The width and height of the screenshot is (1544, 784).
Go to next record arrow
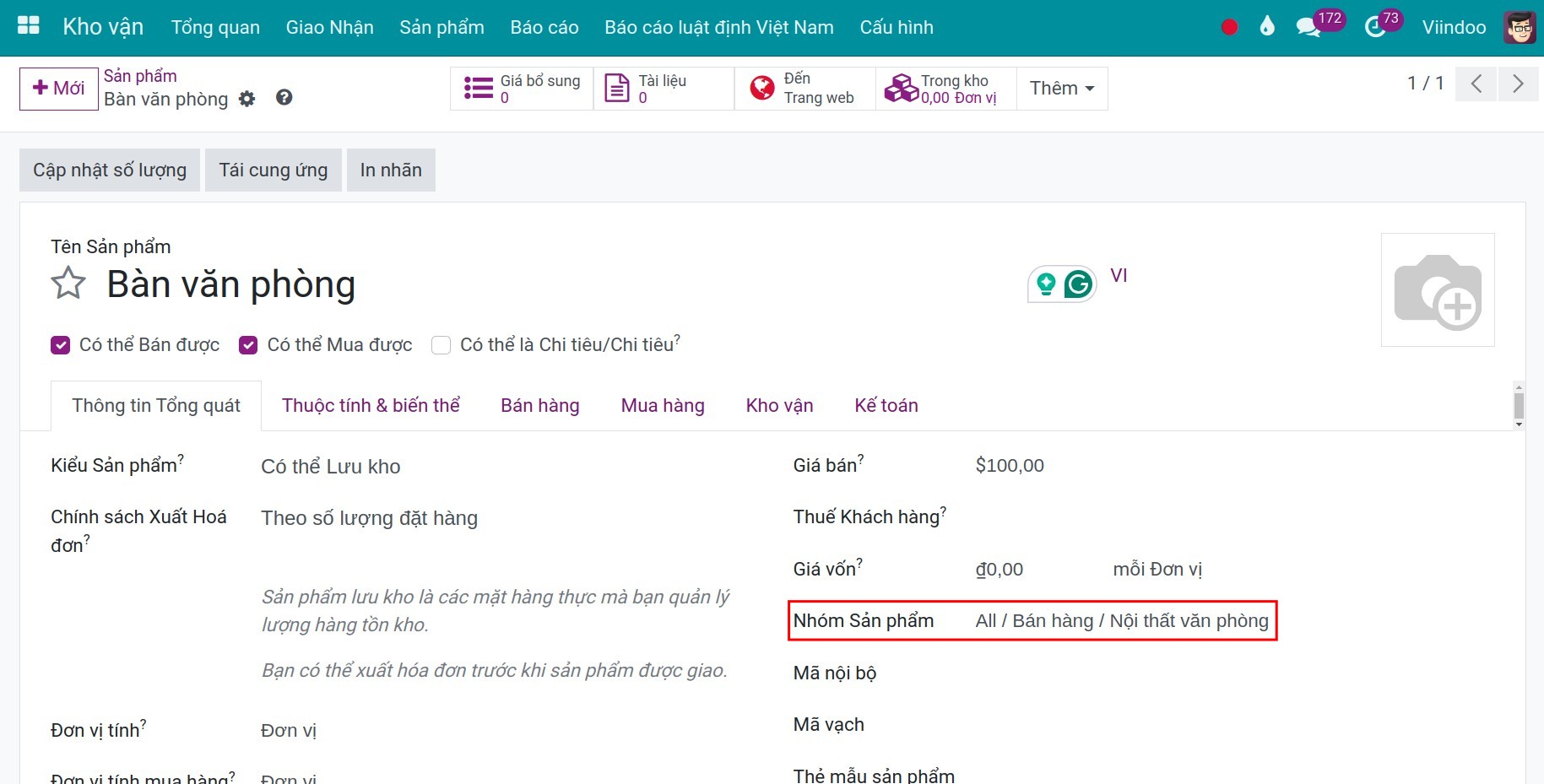pos(1518,84)
